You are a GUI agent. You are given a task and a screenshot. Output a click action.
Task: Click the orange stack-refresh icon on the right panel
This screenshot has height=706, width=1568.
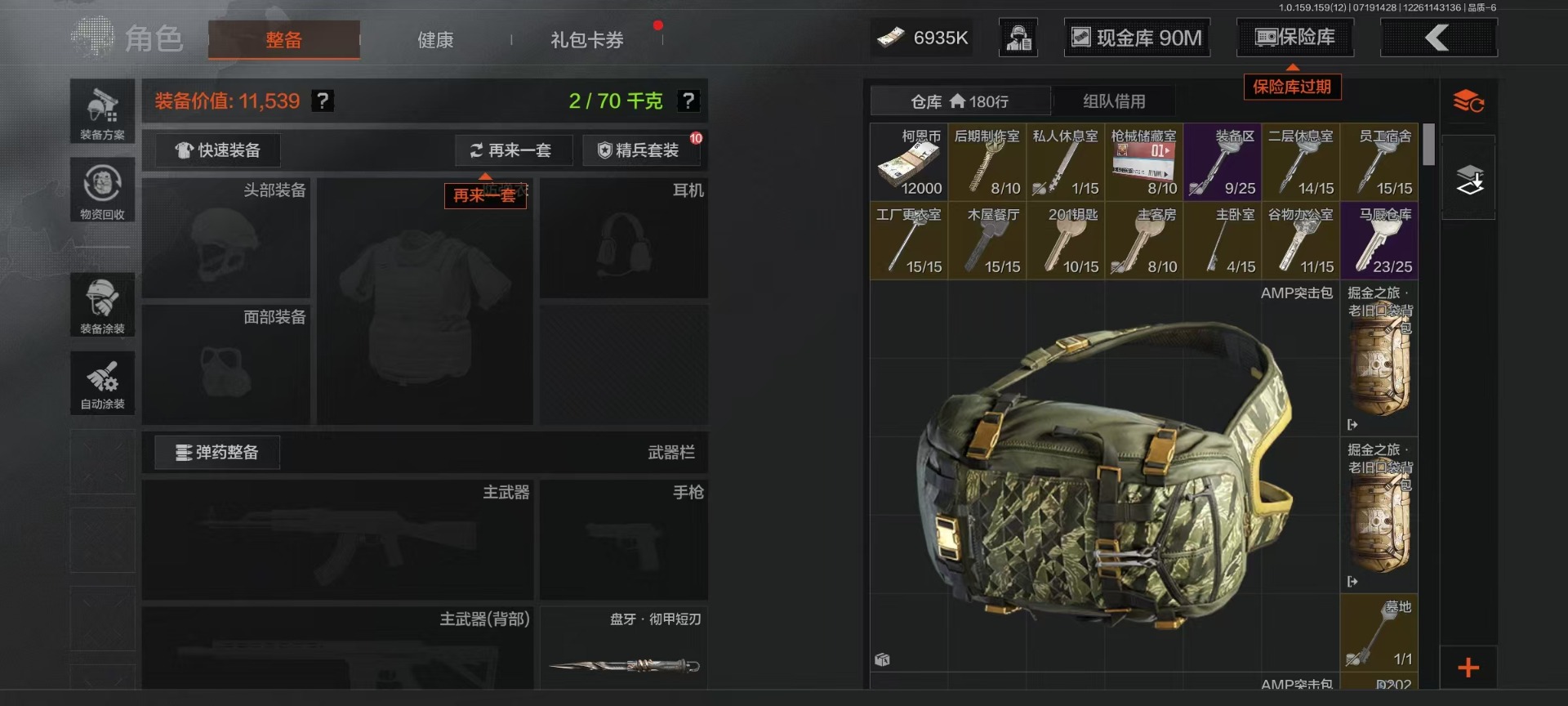pos(1468,101)
